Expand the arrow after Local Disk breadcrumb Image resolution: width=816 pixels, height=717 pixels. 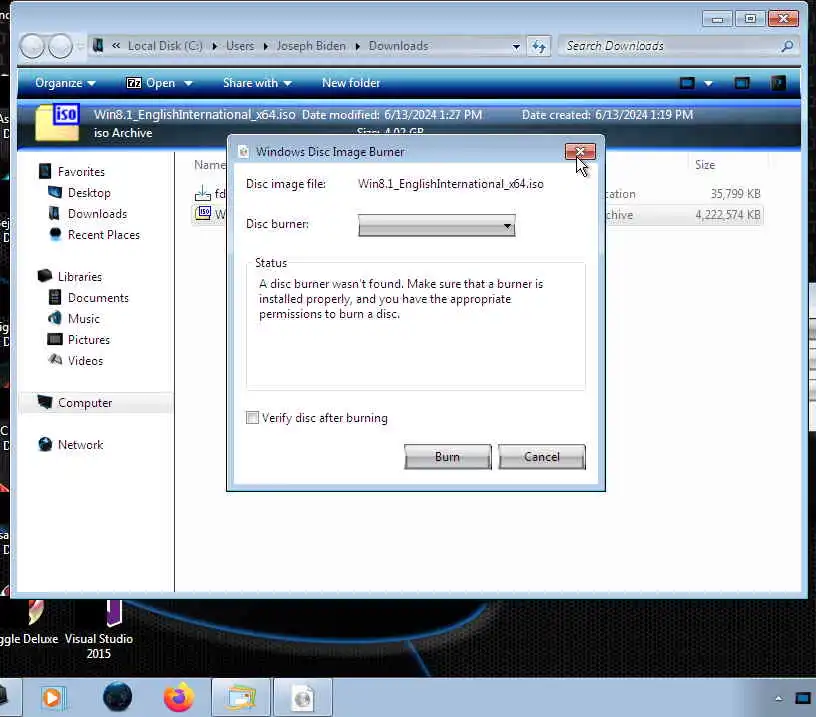click(x=214, y=46)
